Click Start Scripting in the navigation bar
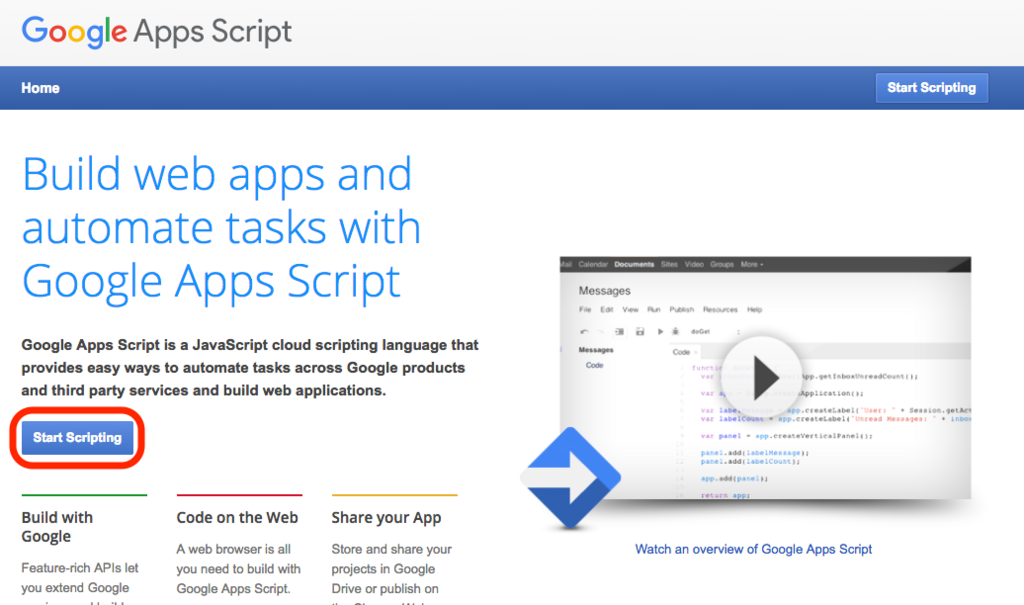The height and width of the screenshot is (605, 1024). point(931,88)
